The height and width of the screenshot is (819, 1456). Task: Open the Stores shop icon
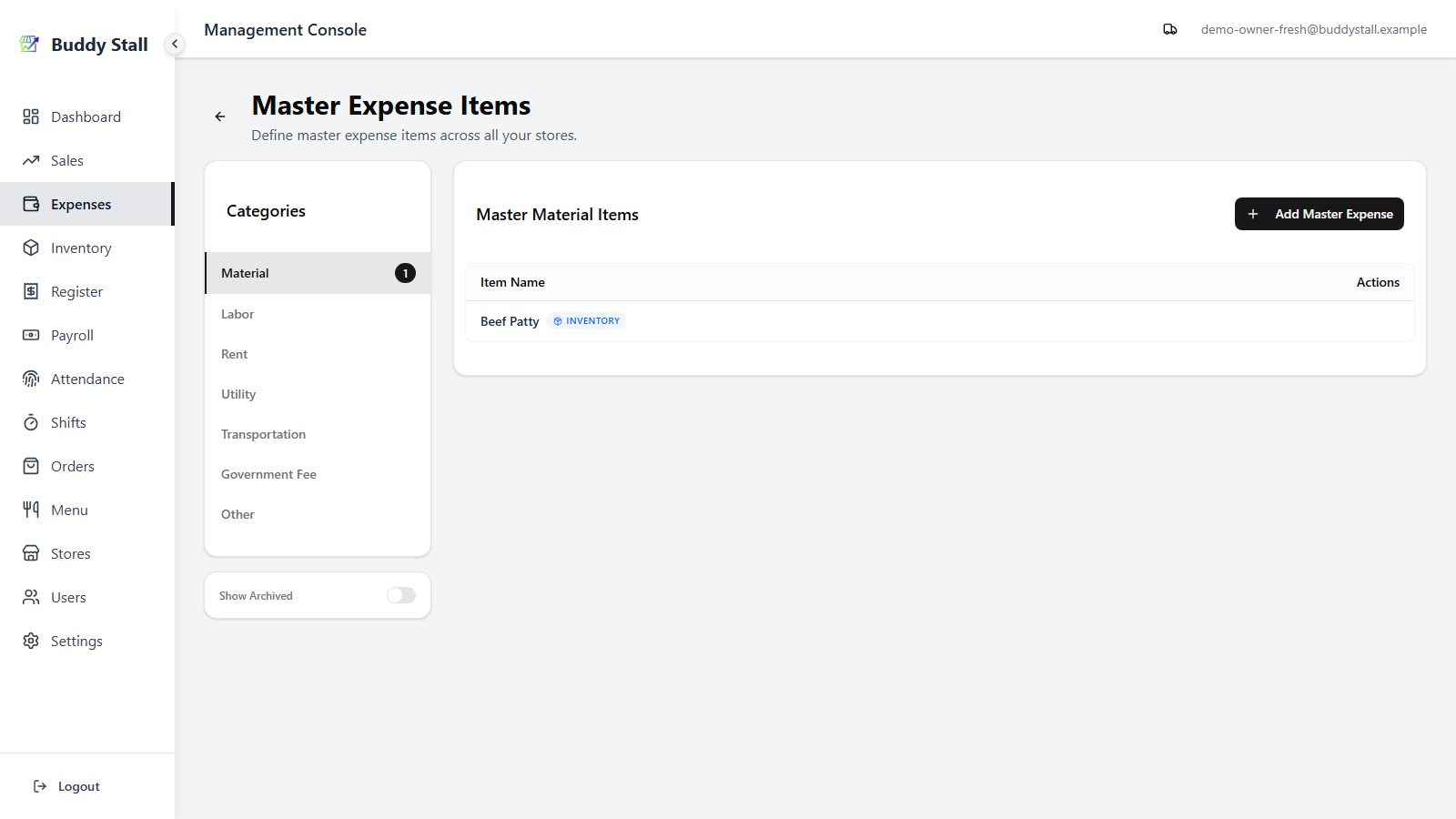(x=31, y=553)
